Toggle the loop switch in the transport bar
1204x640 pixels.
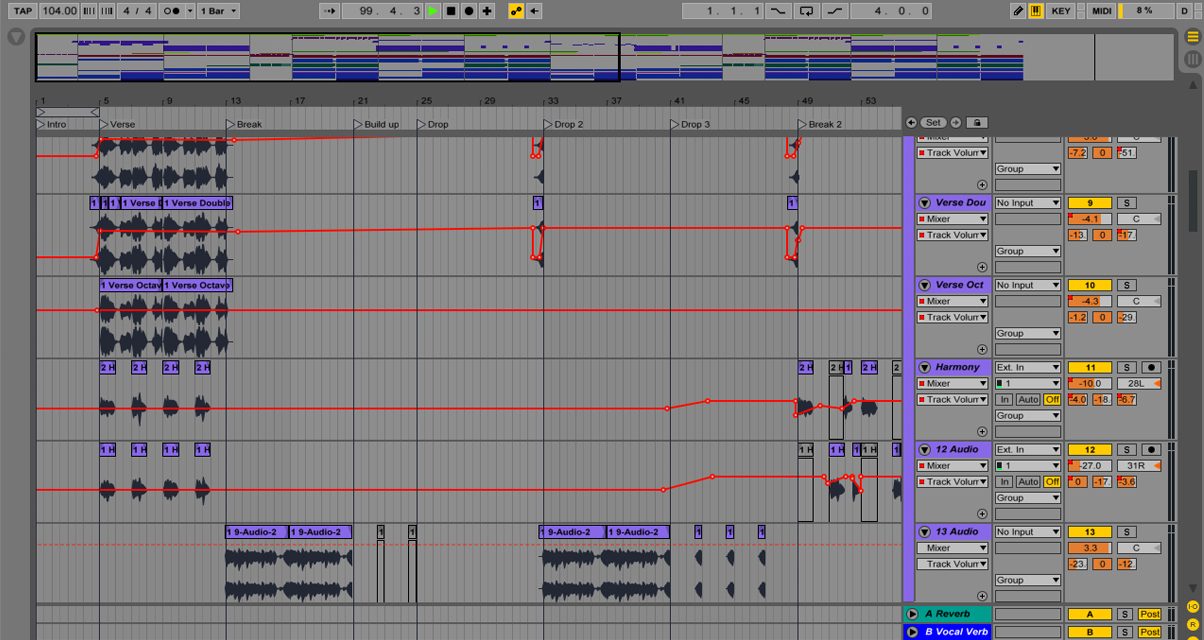coord(806,10)
